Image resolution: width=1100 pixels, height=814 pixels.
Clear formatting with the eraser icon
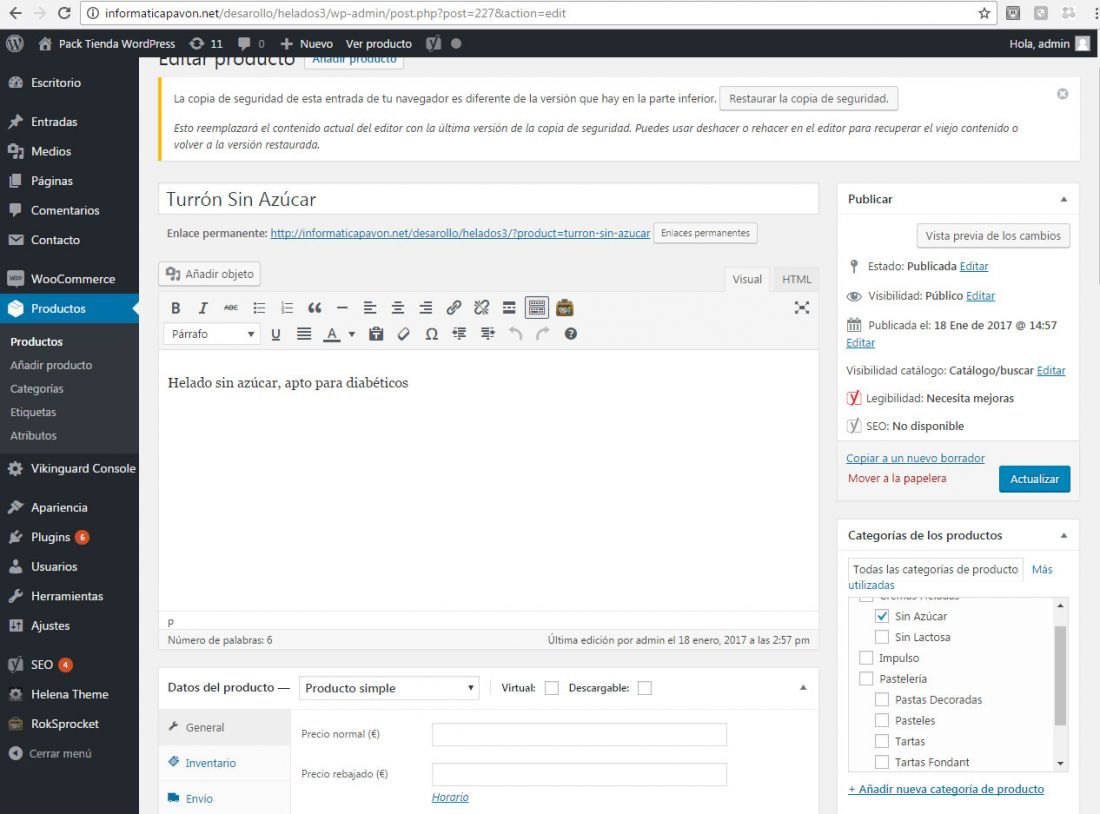[x=403, y=334]
